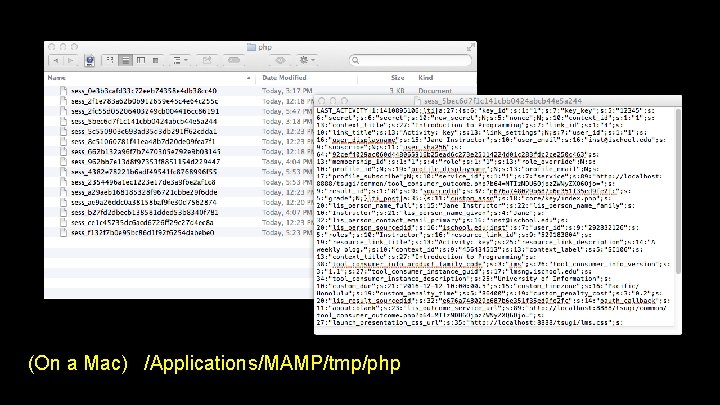Switch Finder to column view
The image size is (720, 405).
141,60
